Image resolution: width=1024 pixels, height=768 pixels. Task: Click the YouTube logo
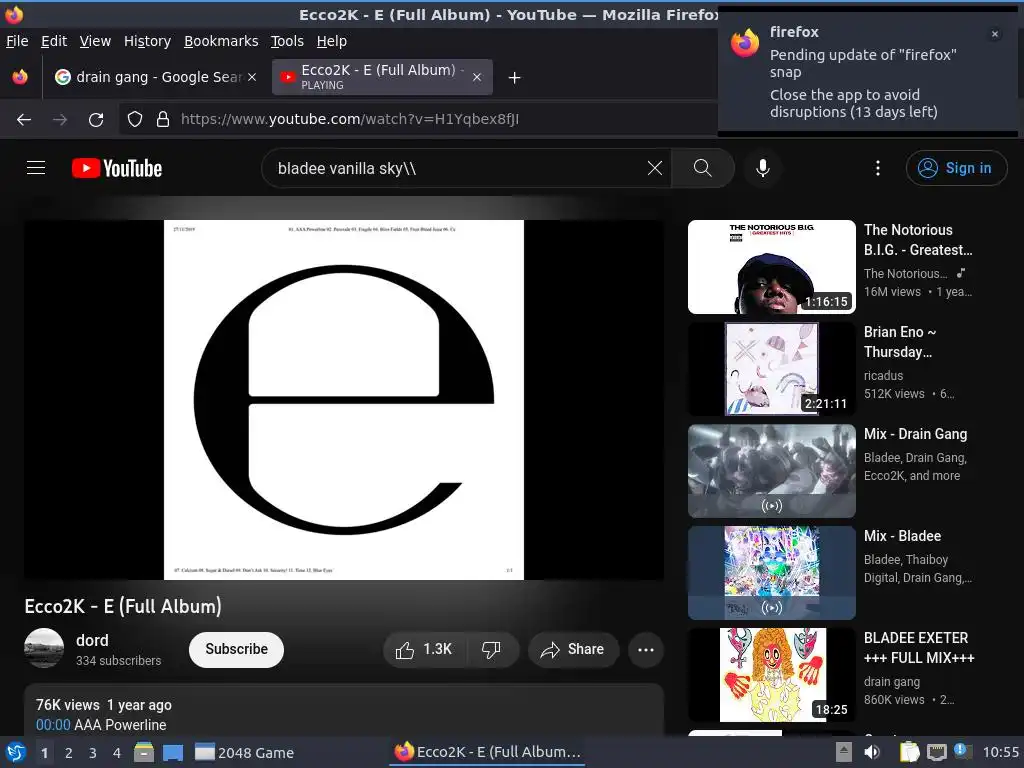click(x=117, y=168)
